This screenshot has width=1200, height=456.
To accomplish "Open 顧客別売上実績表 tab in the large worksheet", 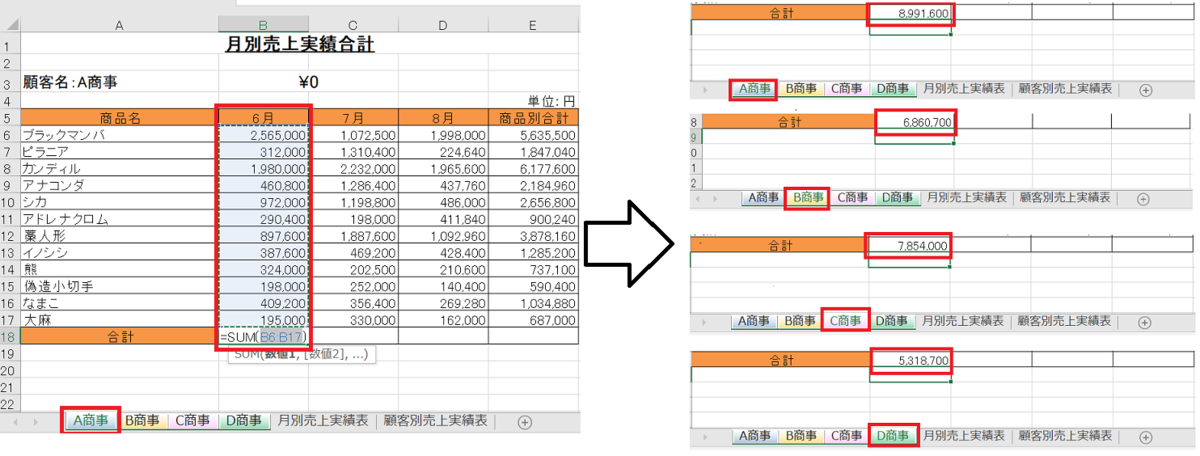I will click(438, 422).
